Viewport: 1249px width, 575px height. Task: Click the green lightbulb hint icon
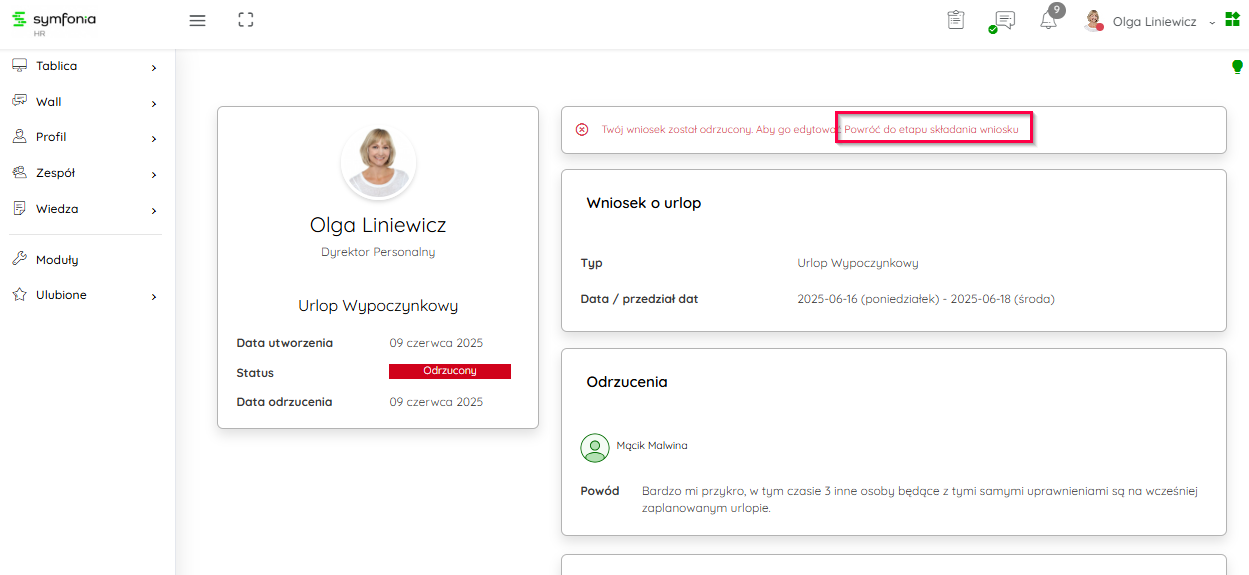pos(1237,67)
